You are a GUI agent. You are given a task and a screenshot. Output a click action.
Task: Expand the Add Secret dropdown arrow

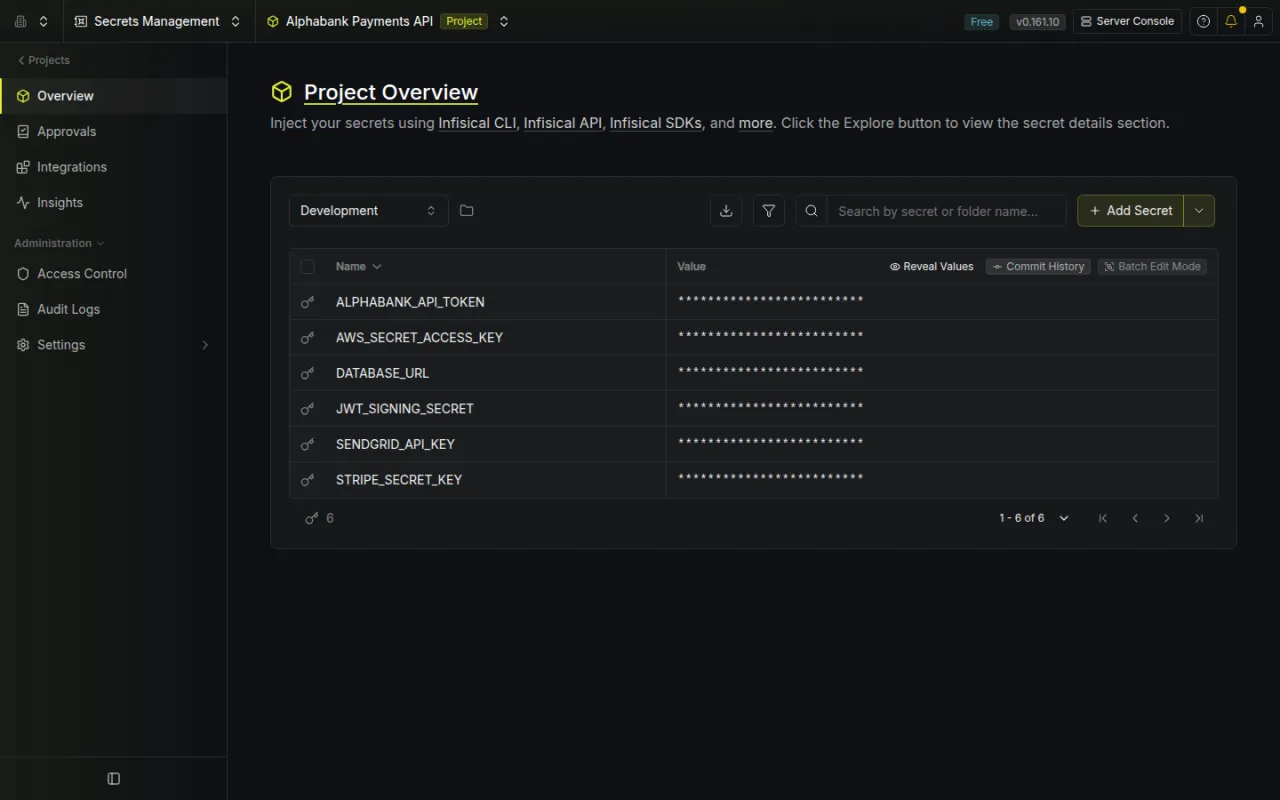point(1199,211)
